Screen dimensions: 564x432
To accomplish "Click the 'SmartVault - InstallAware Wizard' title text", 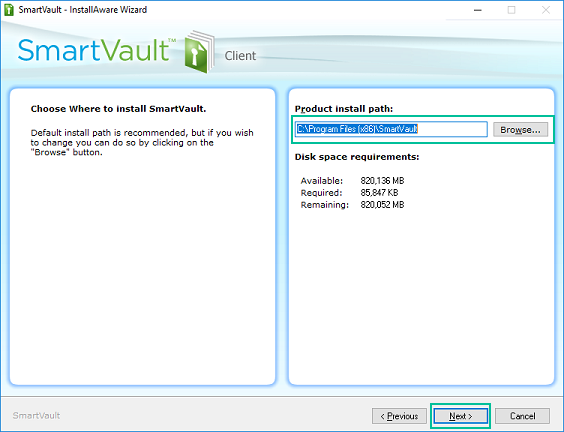I will [83, 10].
